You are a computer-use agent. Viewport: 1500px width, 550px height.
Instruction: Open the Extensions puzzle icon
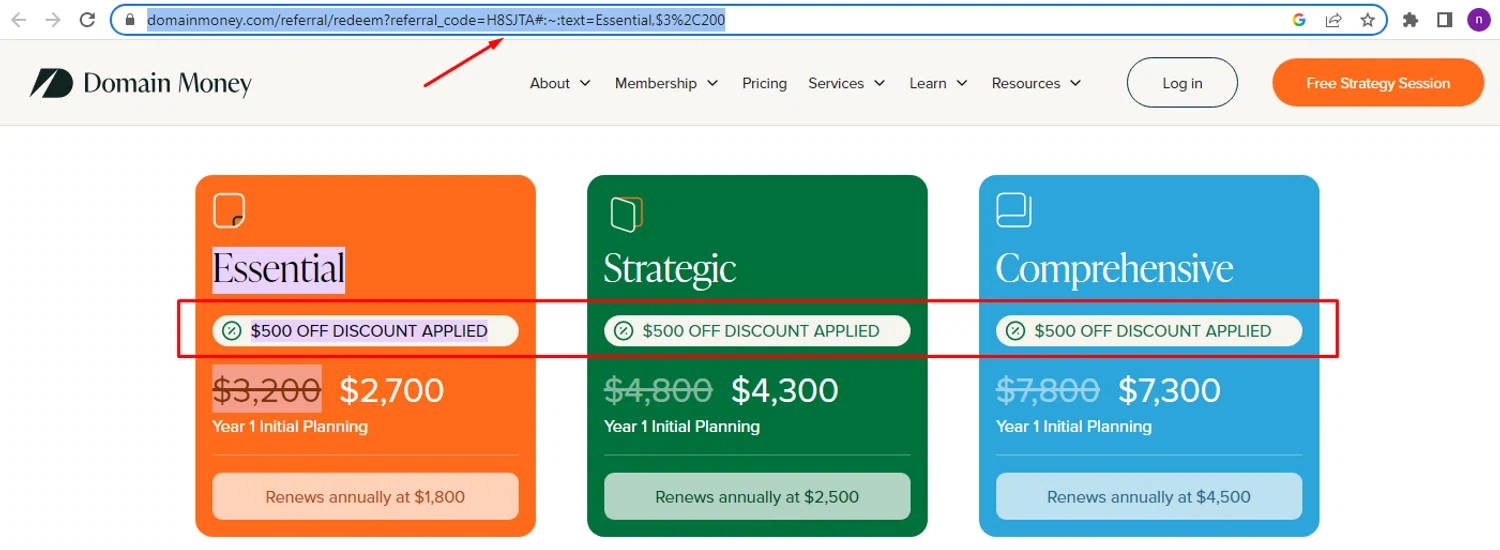click(1411, 20)
